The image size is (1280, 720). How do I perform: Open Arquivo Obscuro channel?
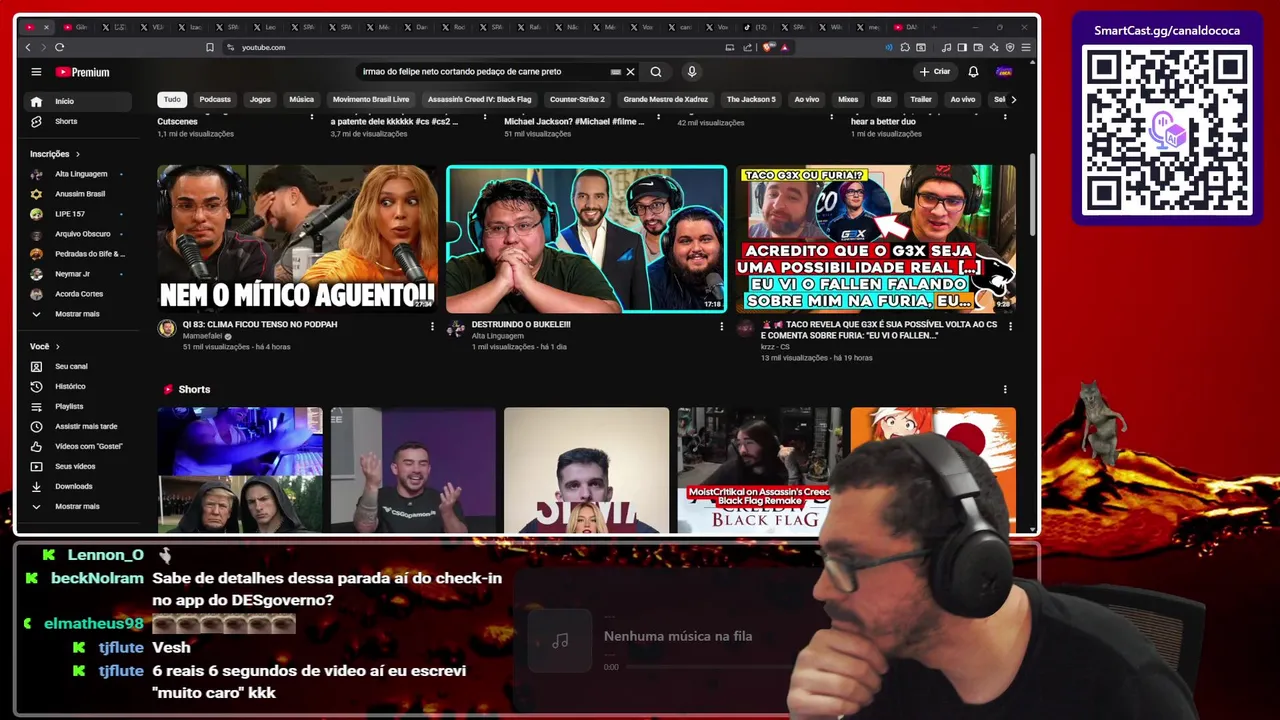(x=78, y=234)
